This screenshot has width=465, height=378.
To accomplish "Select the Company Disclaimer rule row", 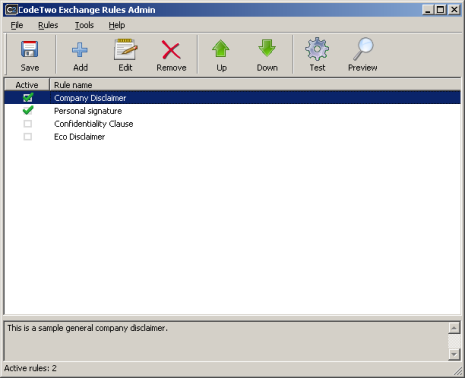I will [232, 98].
